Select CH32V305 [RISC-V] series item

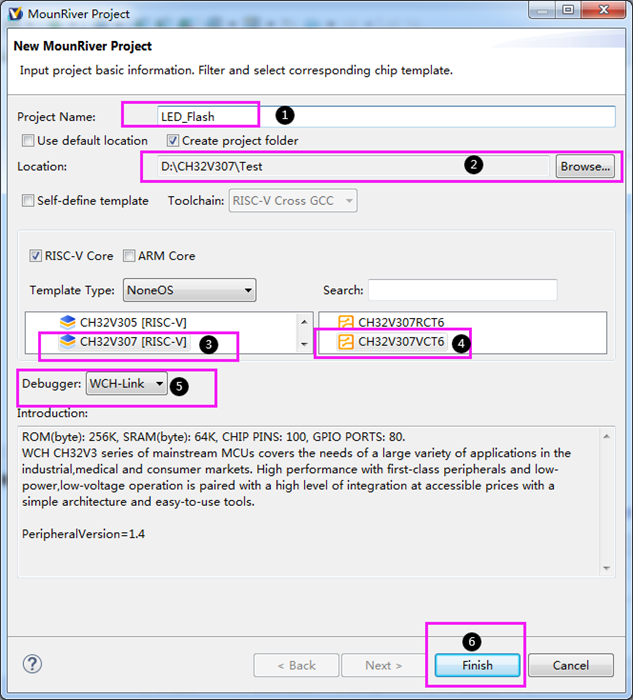point(123,322)
